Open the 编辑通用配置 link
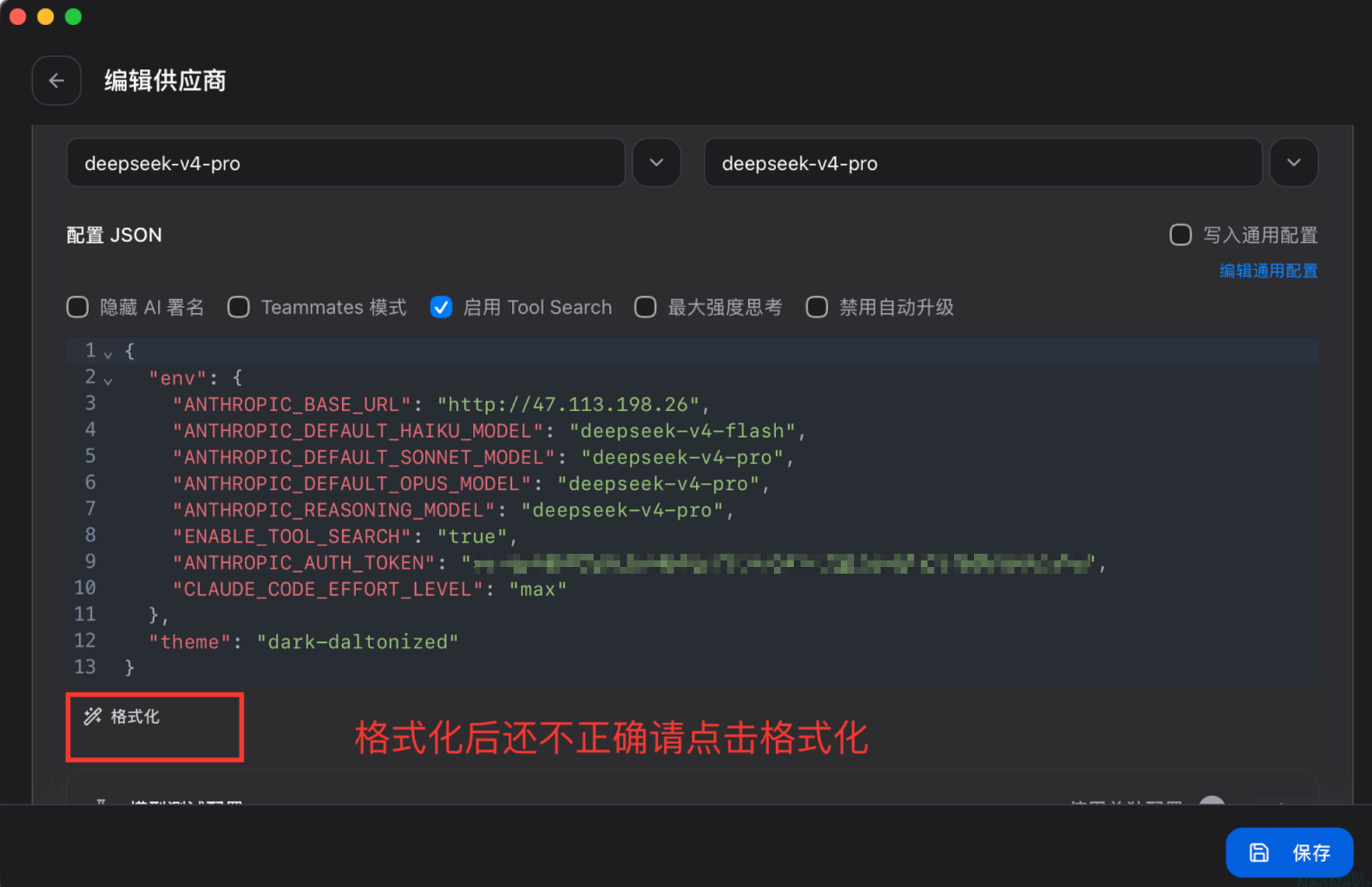 1268,271
